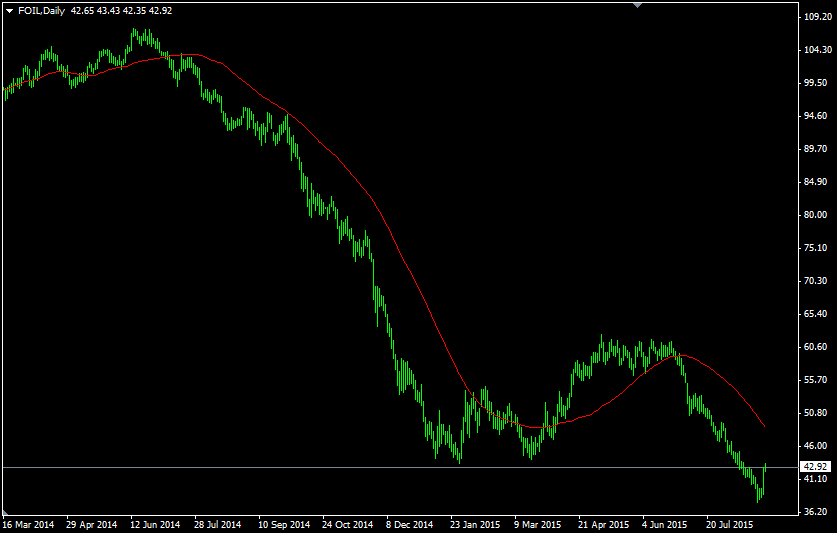Click the 23 Jan 2015 date label
The height and width of the screenshot is (533, 837).
(475, 524)
